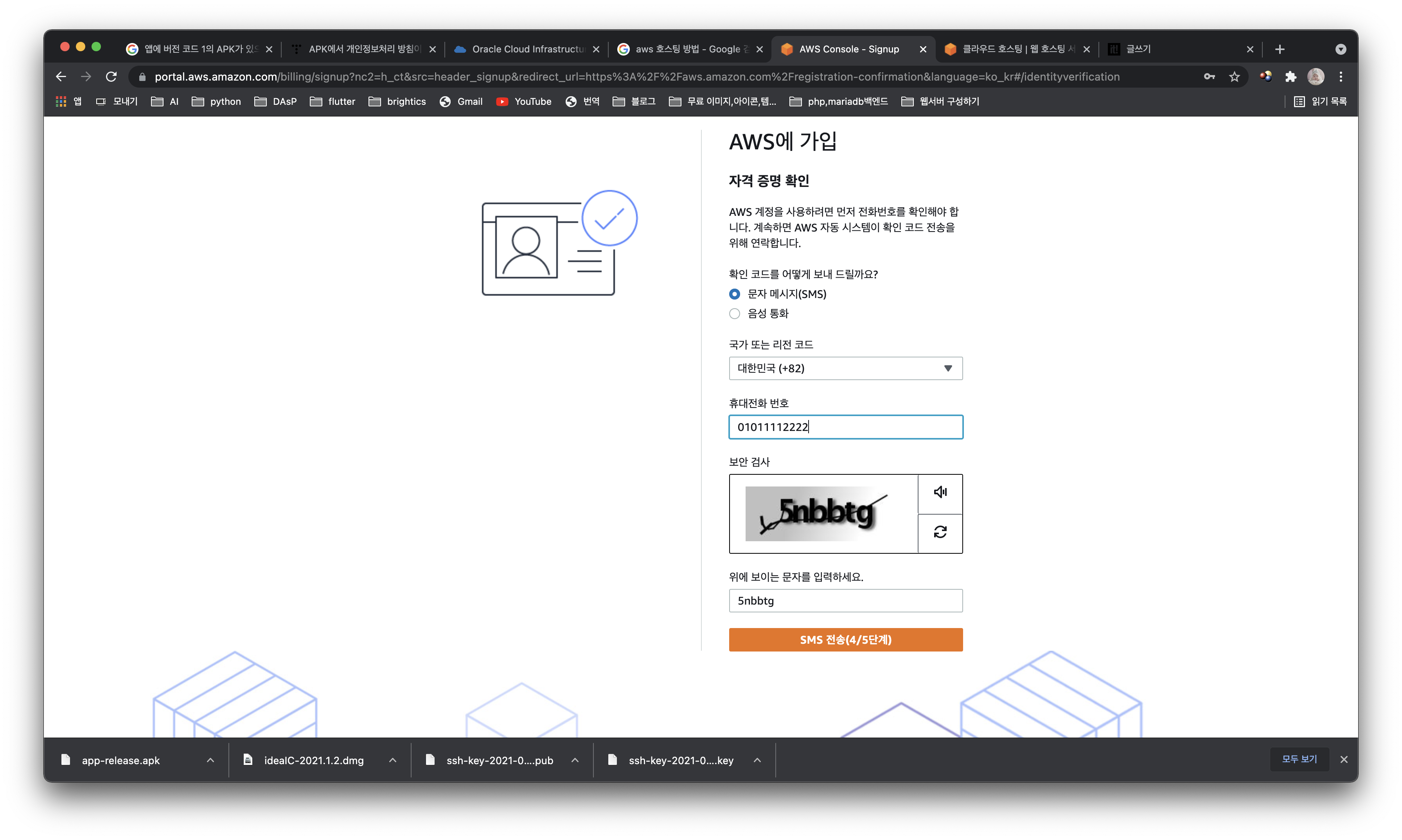Go back to the previous page
This screenshot has width=1402, height=840.
pyautogui.click(x=61, y=76)
